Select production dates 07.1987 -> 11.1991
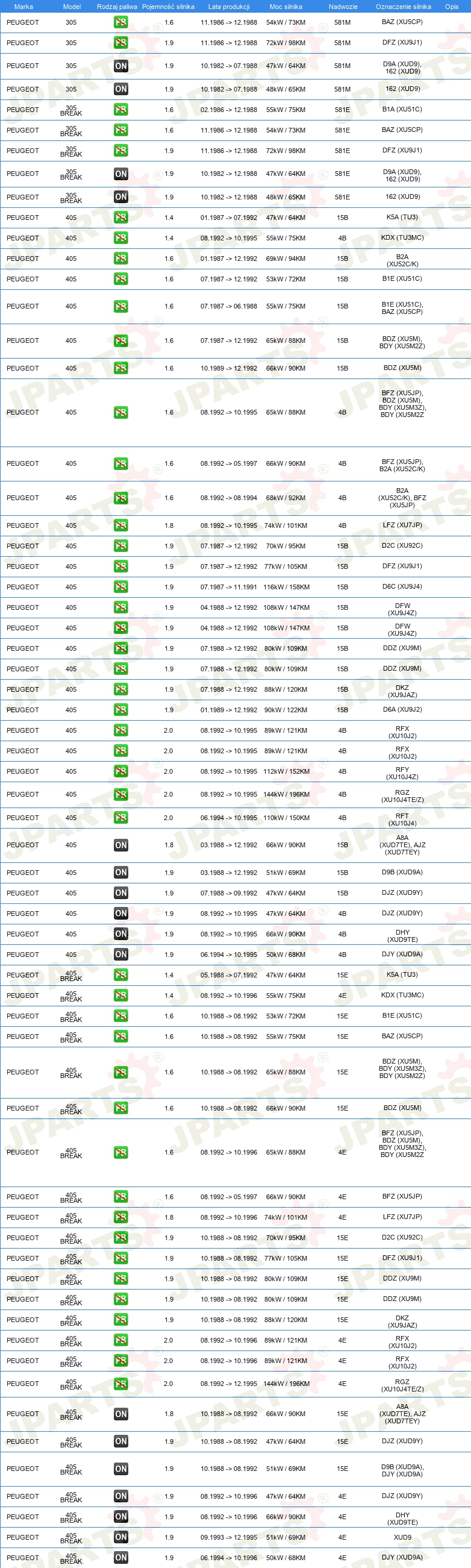This screenshot has width=471, height=1568. [229, 588]
